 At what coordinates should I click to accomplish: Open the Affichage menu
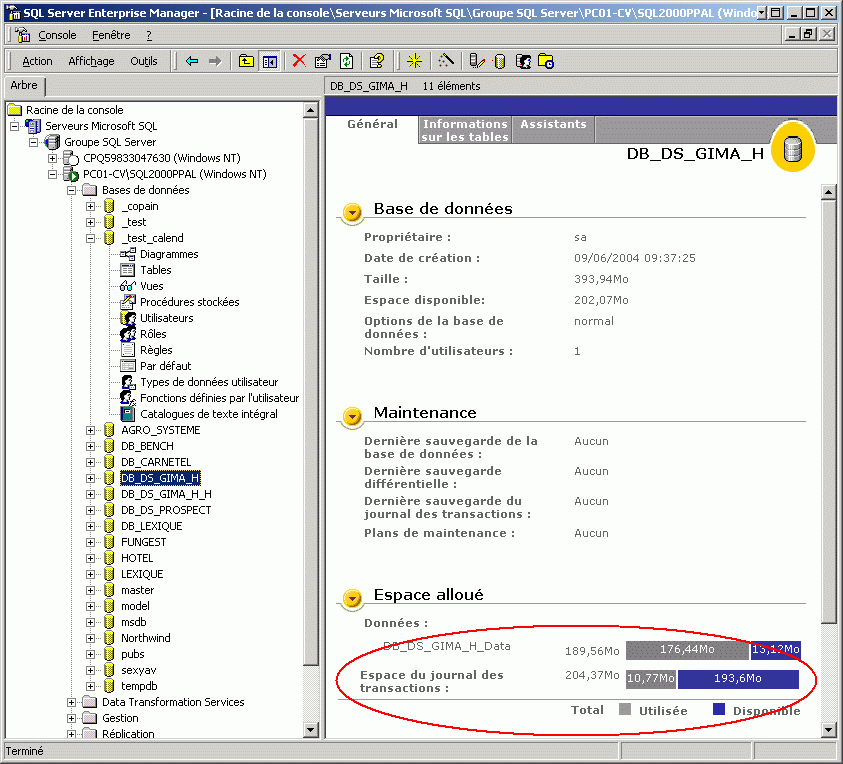coord(91,61)
